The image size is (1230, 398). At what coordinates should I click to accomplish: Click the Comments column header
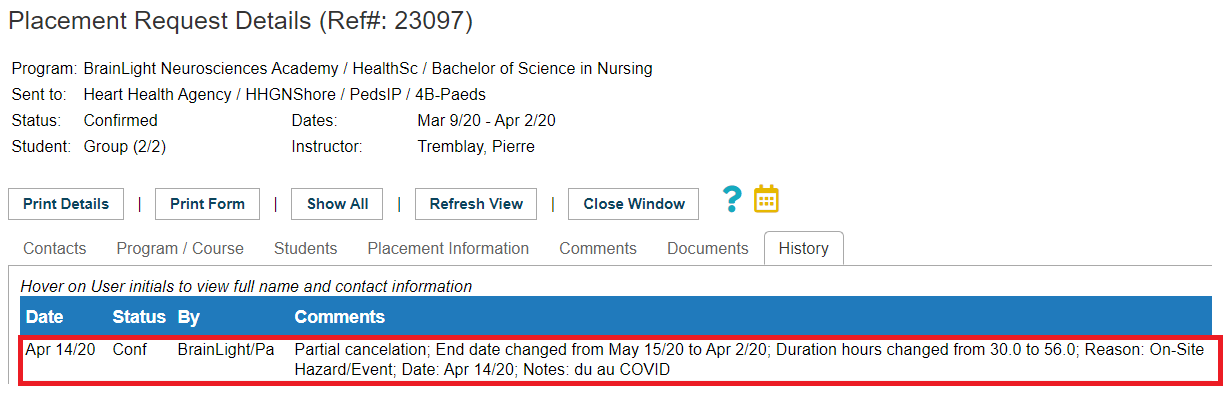(x=339, y=317)
